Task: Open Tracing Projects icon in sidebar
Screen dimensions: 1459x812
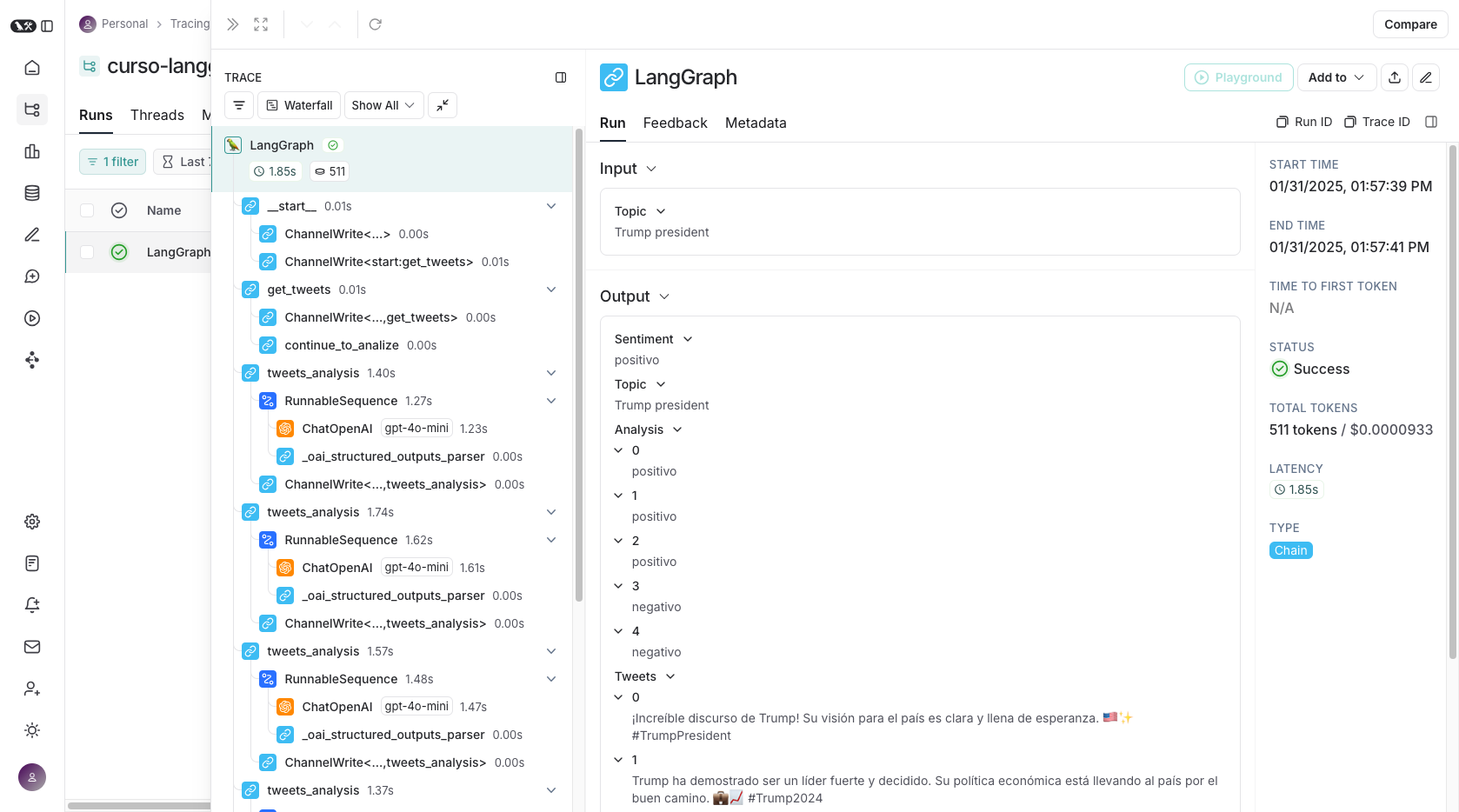Action: 32,110
